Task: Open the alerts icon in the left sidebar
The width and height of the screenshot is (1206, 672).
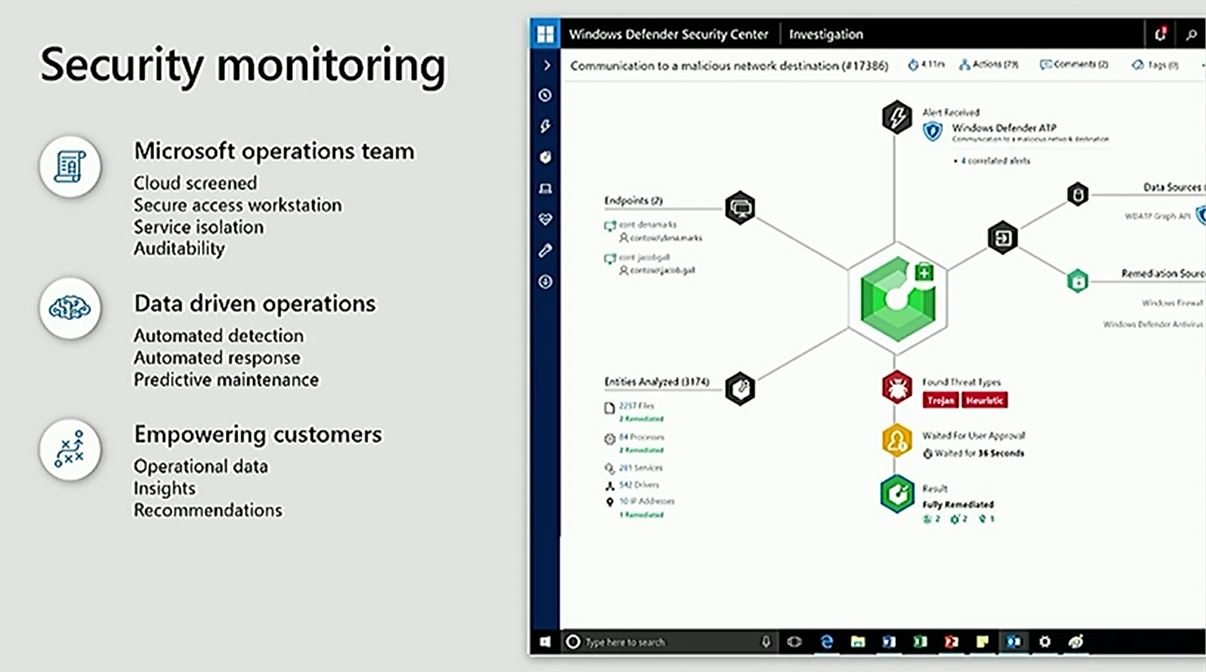Action: pos(545,94)
